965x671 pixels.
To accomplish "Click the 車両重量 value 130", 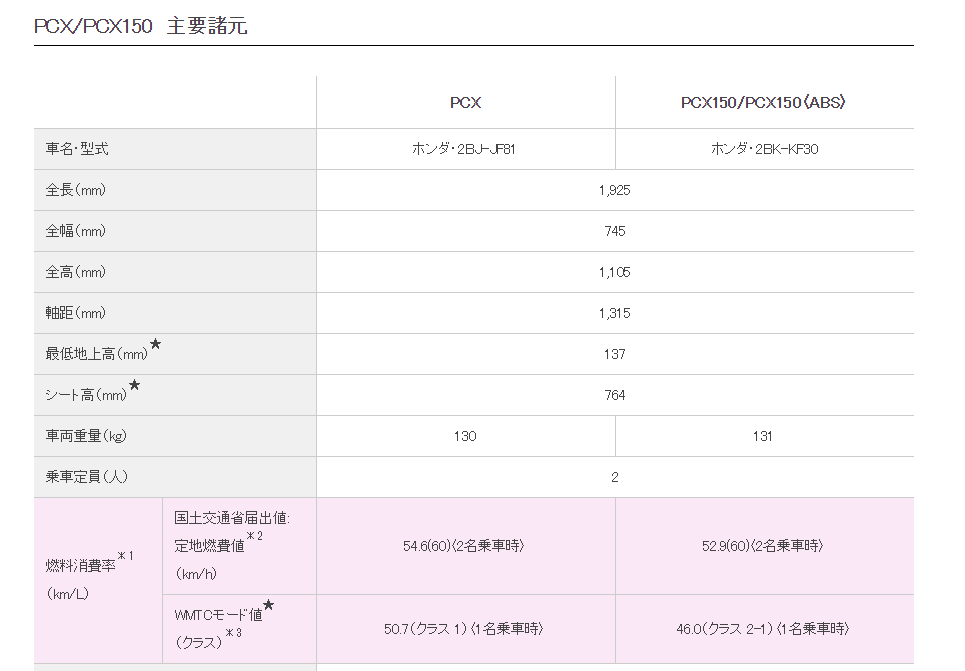I will pos(465,436).
